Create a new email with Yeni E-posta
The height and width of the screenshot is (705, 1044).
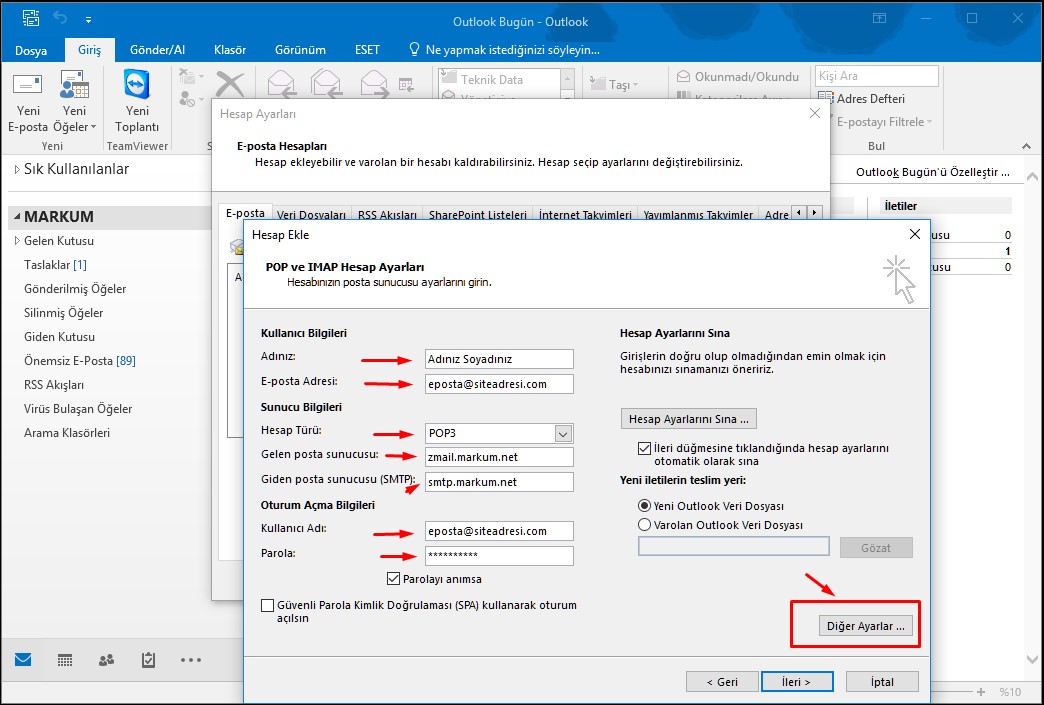pos(28,101)
